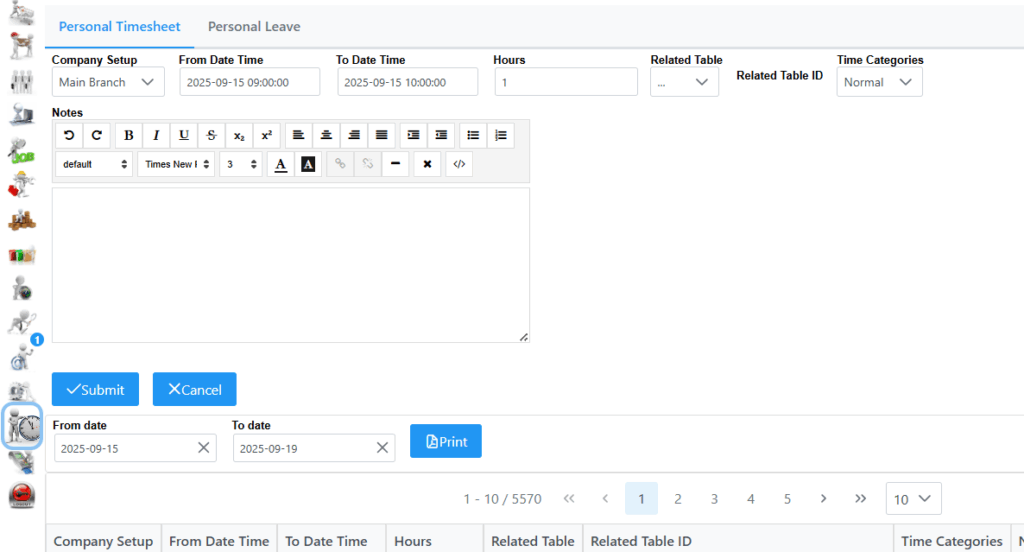Click the Undo icon in Notes toolbar
This screenshot has height=552, width=1024.
69,135
